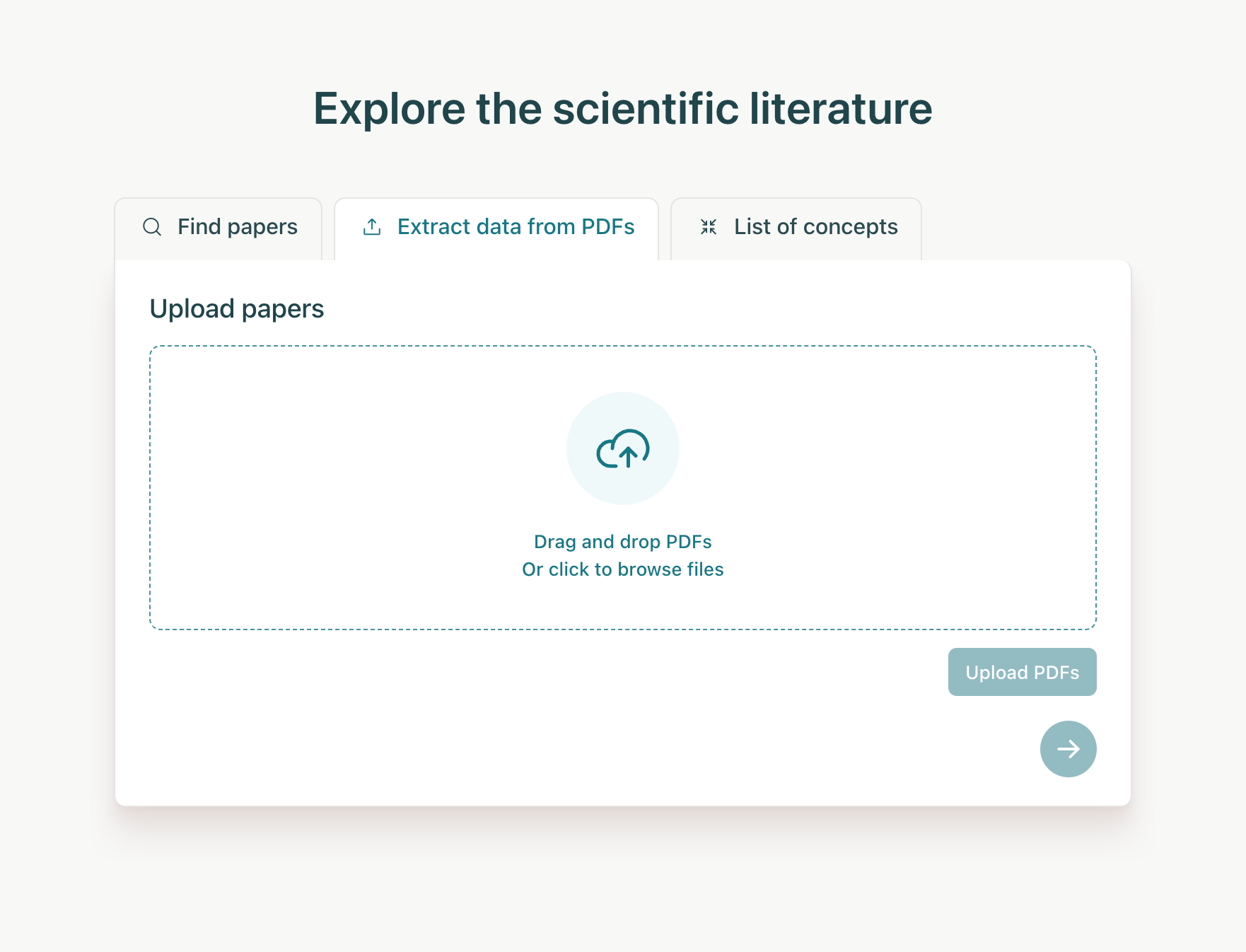
Task: Switch to the Find papers tab
Action: click(219, 228)
